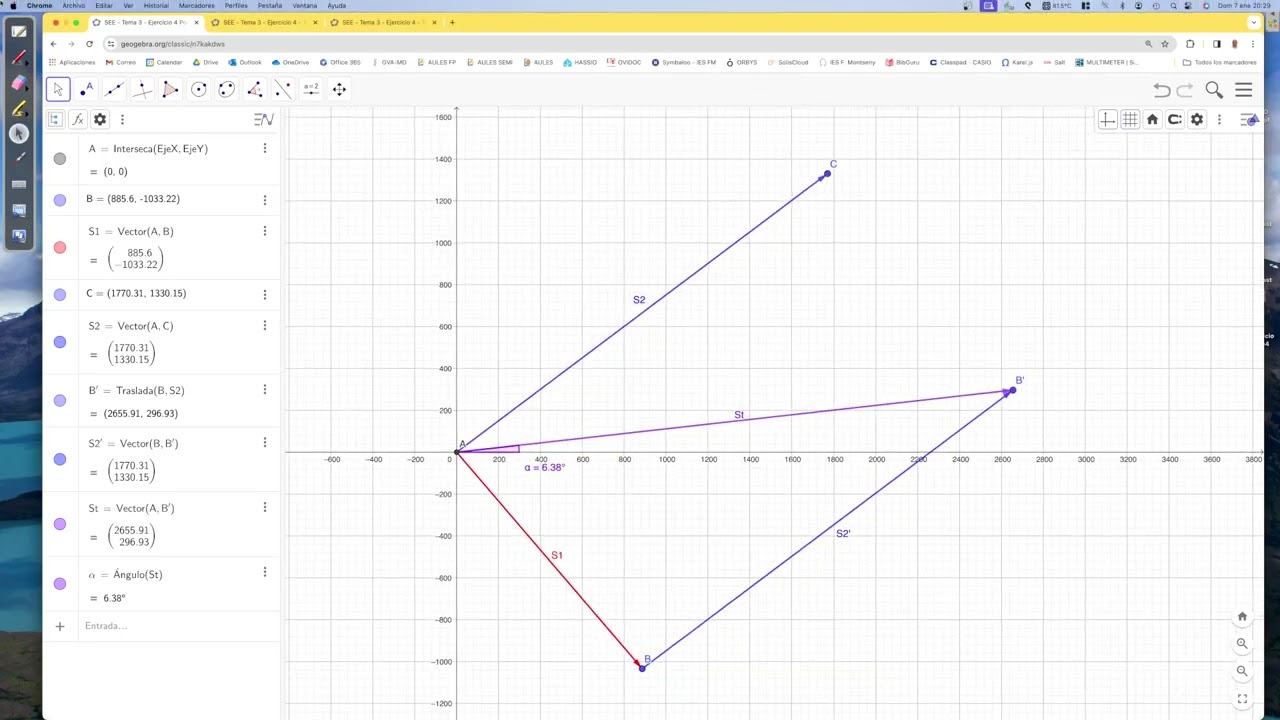Image resolution: width=1280 pixels, height=720 pixels.
Task: Toggle visibility of point A
Action: pos(60,158)
